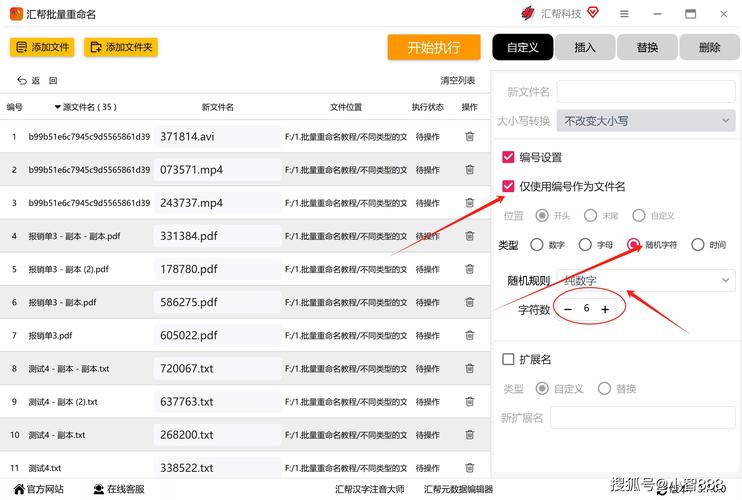Click 执行状态 column header
This screenshot has height=500, width=742.
[427, 107]
